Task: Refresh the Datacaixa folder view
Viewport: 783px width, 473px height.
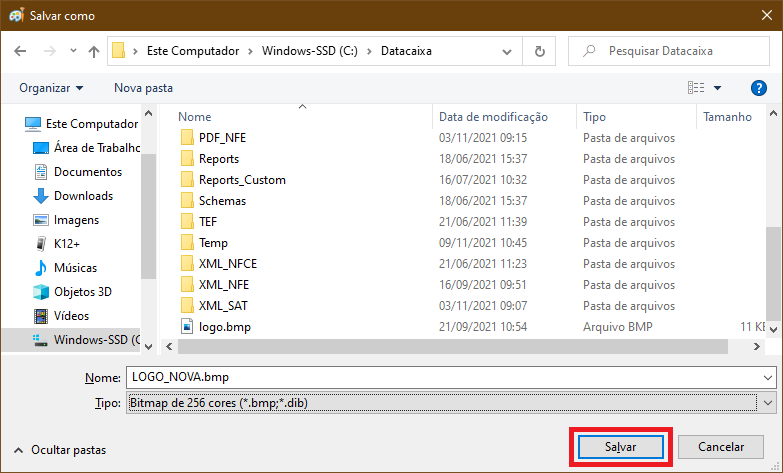Action: (x=540, y=51)
